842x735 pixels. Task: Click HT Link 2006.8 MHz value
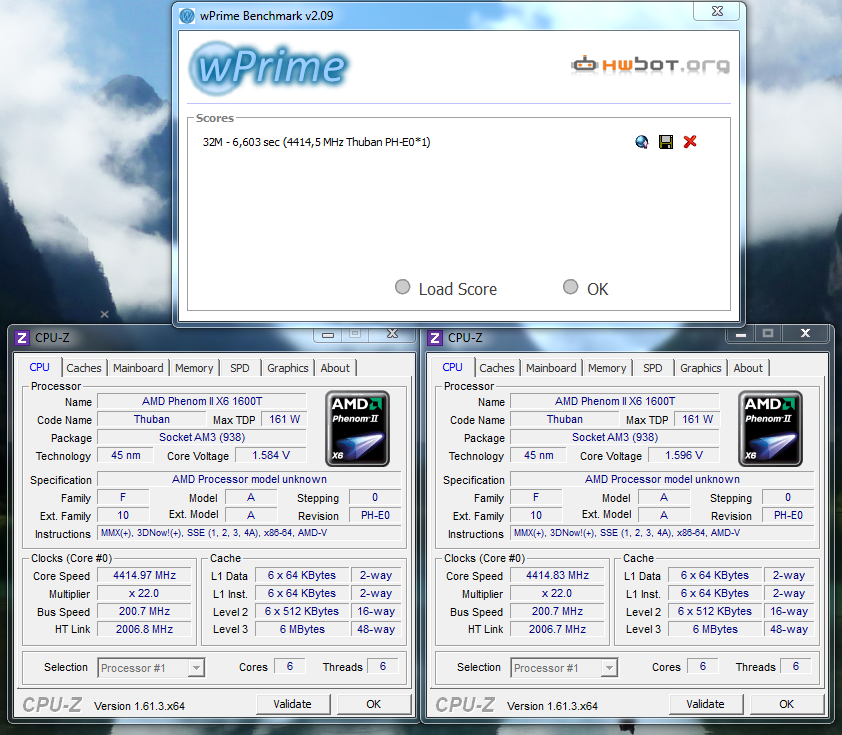click(x=144, y=629)
